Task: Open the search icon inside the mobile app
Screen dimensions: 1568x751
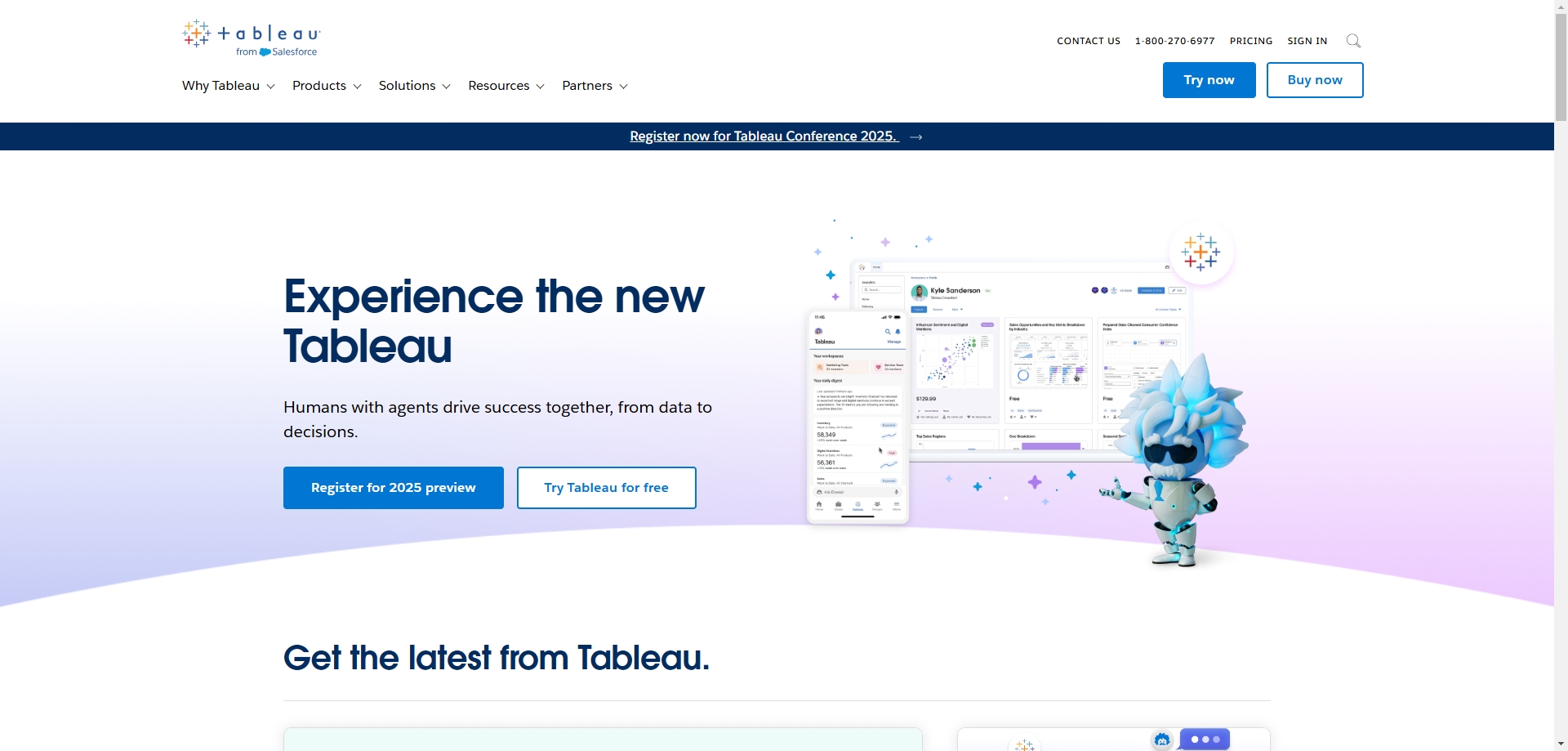Action: pyautogui.click(x=888, y=332)
